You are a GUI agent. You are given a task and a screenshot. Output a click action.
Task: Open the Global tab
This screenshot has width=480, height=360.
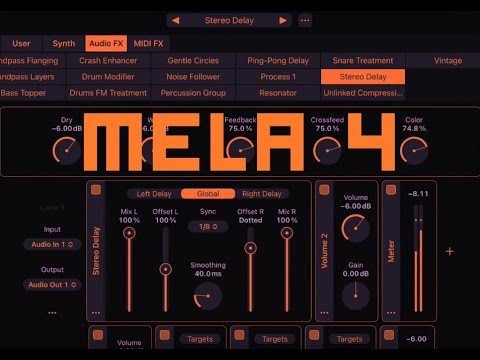pyautogui.click(x=208, y=194)
